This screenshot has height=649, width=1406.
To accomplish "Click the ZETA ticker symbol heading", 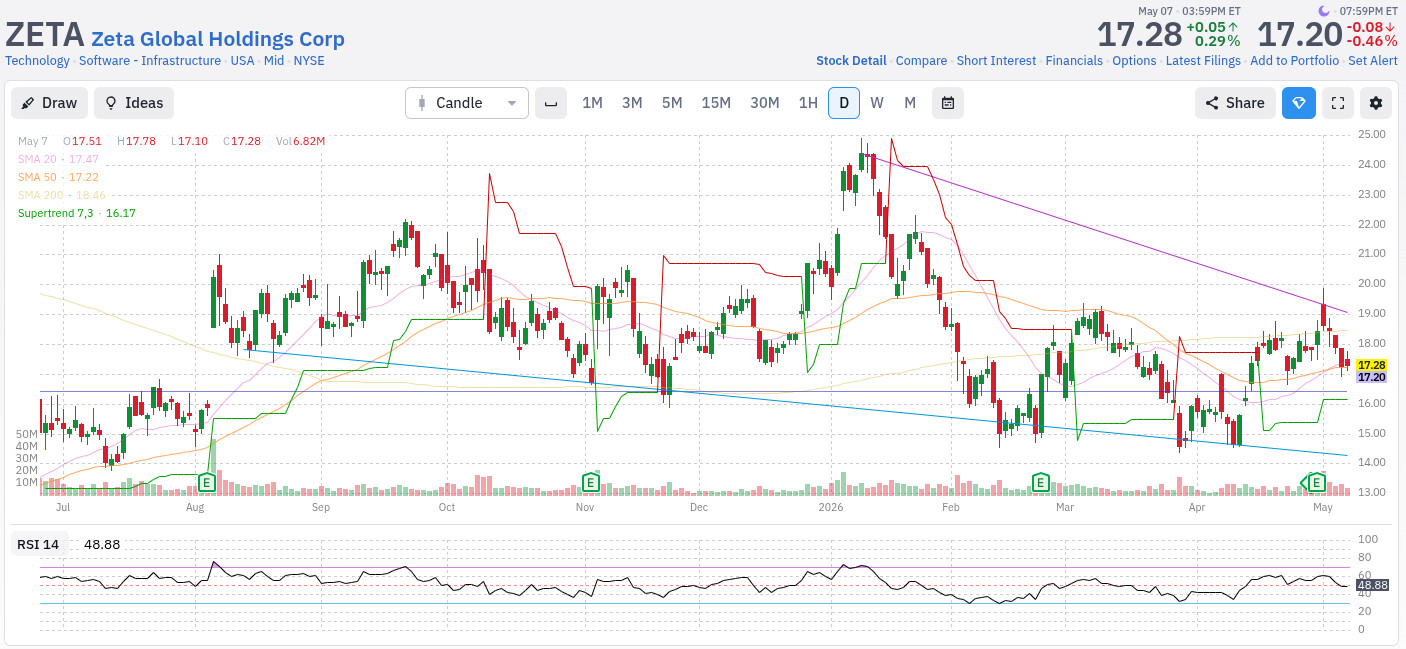I will 44,34.
